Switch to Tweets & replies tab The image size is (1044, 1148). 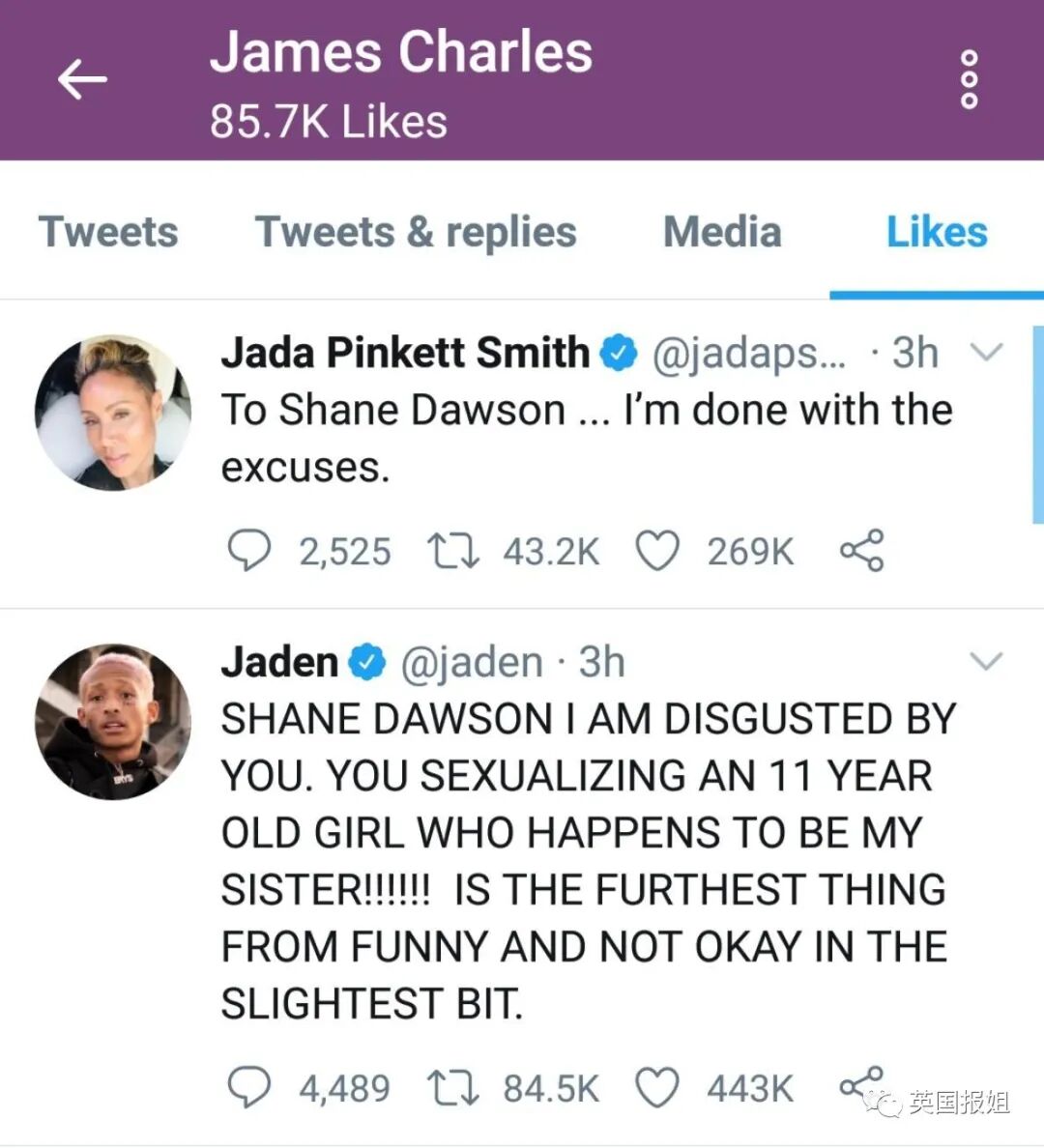click(x=416, y=232)
